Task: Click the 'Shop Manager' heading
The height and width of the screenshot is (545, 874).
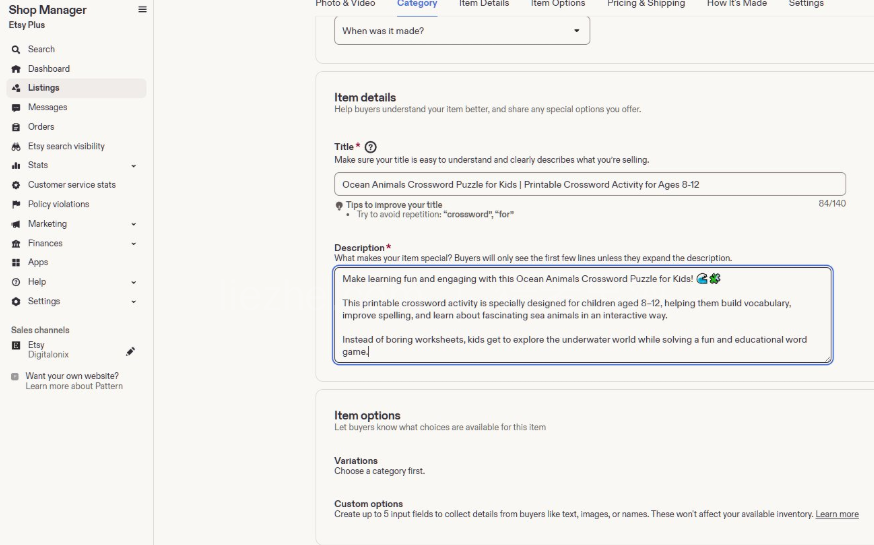Action: pyautogui.click(x=47, y=10)
